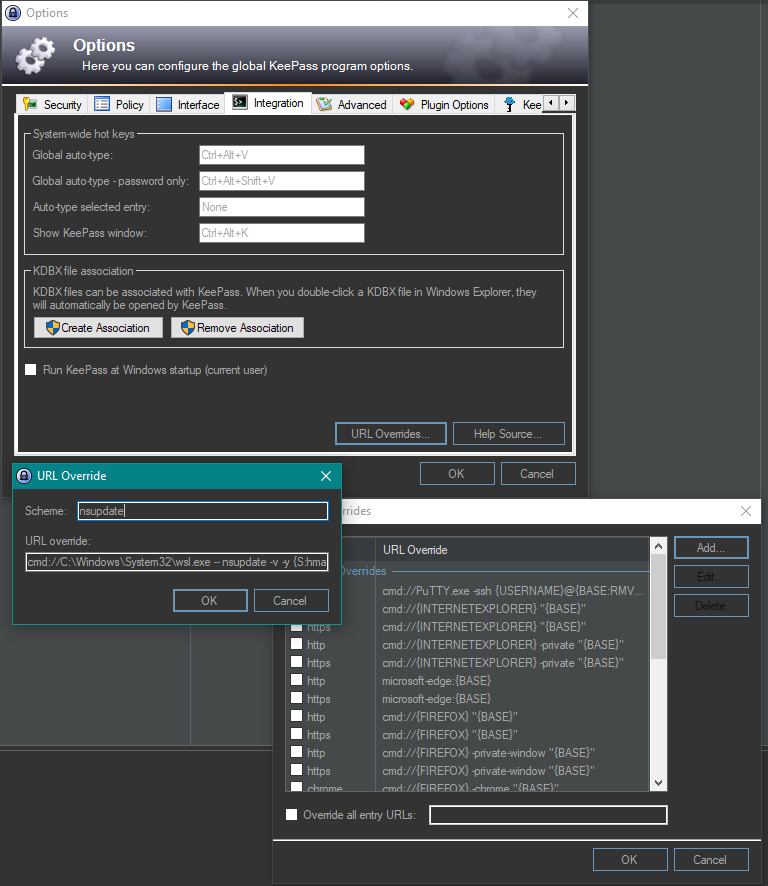Screen dimensions: 768x886
Task: Confirm the URL Override dialog with OK
Action: pos(210,601)
